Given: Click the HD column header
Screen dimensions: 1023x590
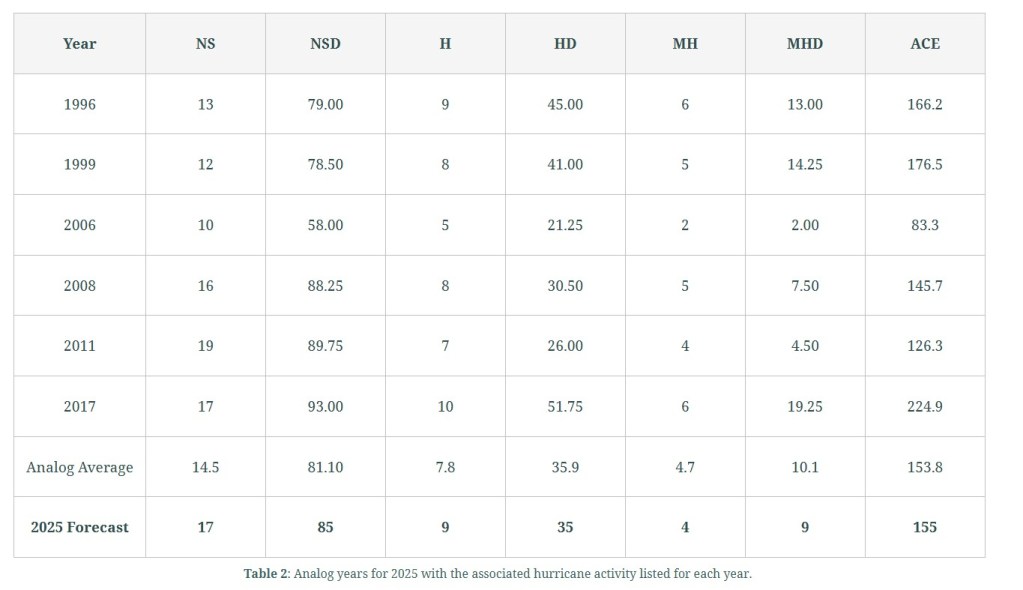Looking at the screenshot, I should pyautogui.click(x=565, y=44).
